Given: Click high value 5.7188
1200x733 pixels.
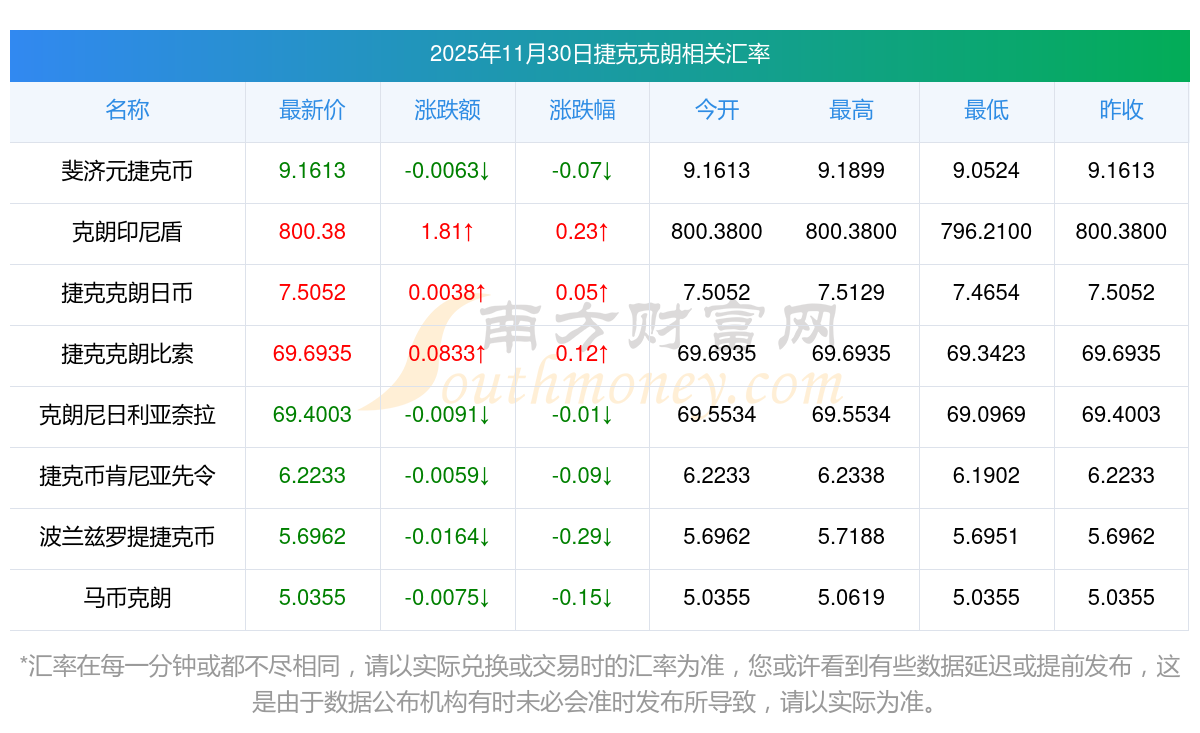Looking at the screenshot, I should [851, 537].
